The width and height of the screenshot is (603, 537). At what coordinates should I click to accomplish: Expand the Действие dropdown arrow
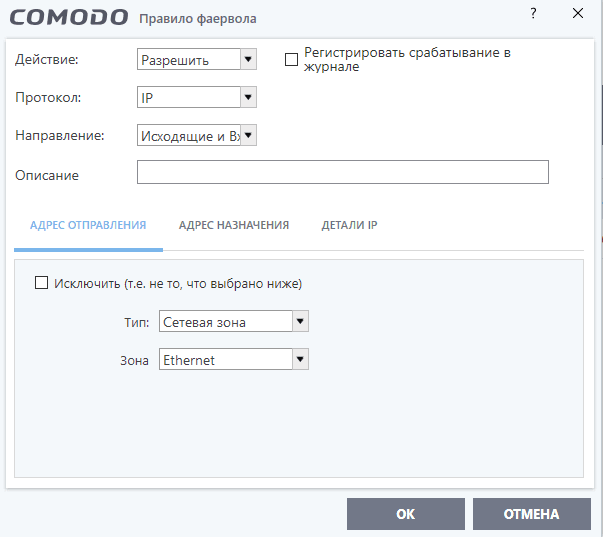click(249, 59)
